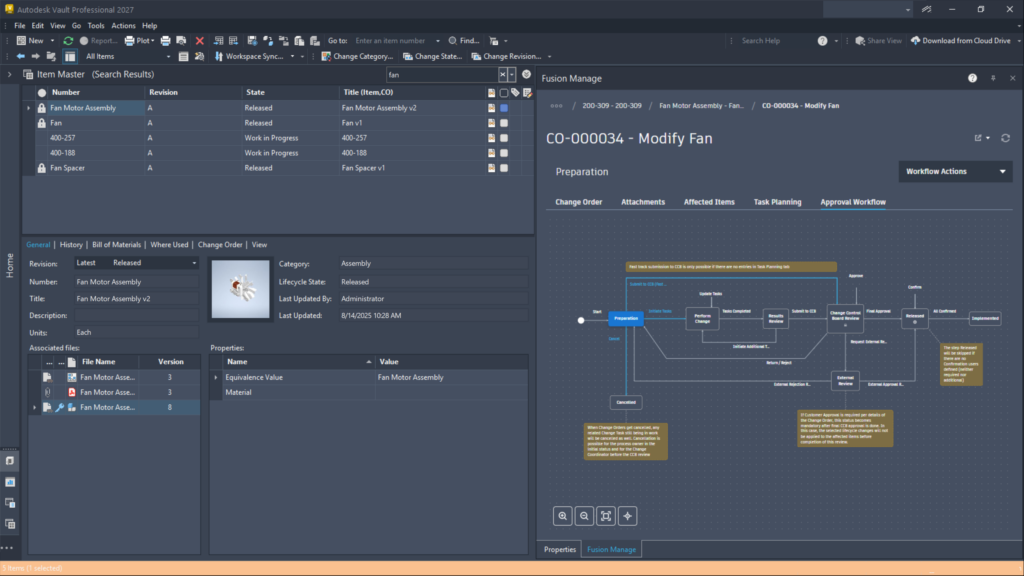This screenshot has height=576, width=1024.
Task: Click the Fusion Manage help question icon
Action: (972, 78)
